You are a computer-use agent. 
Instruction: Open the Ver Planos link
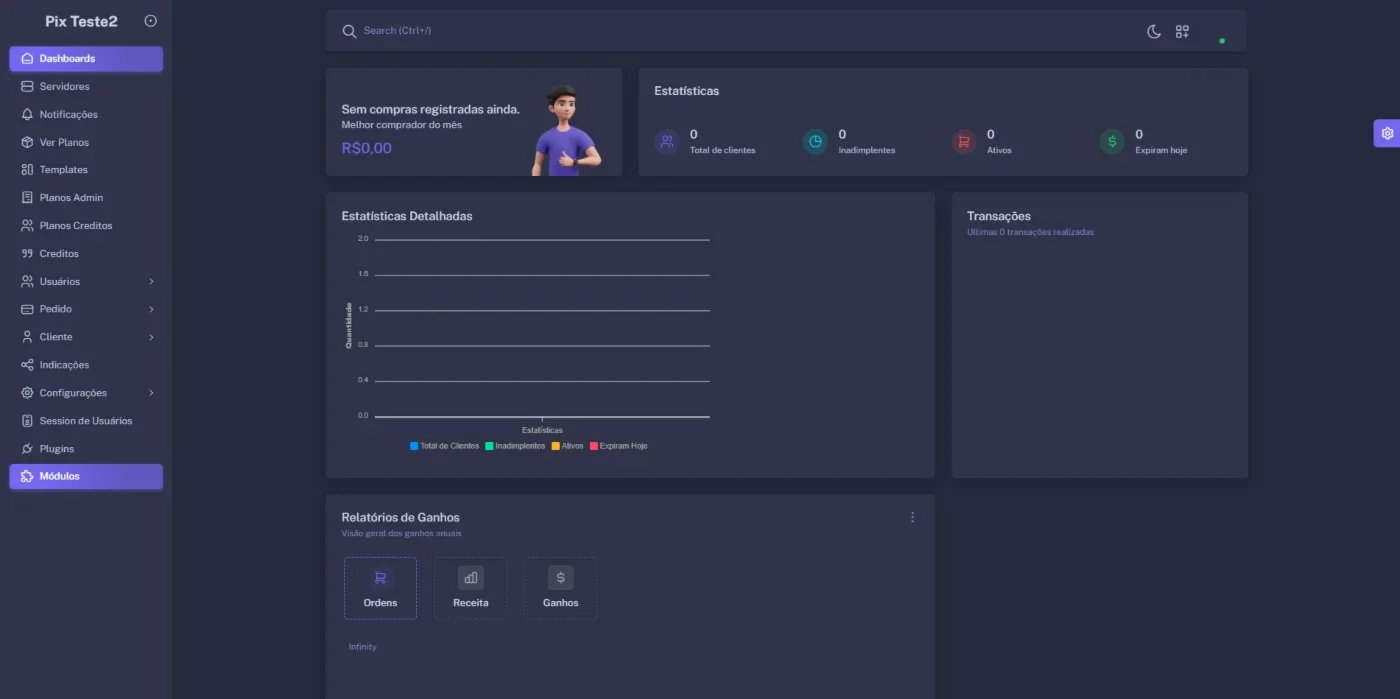click(x=86, y=143)
